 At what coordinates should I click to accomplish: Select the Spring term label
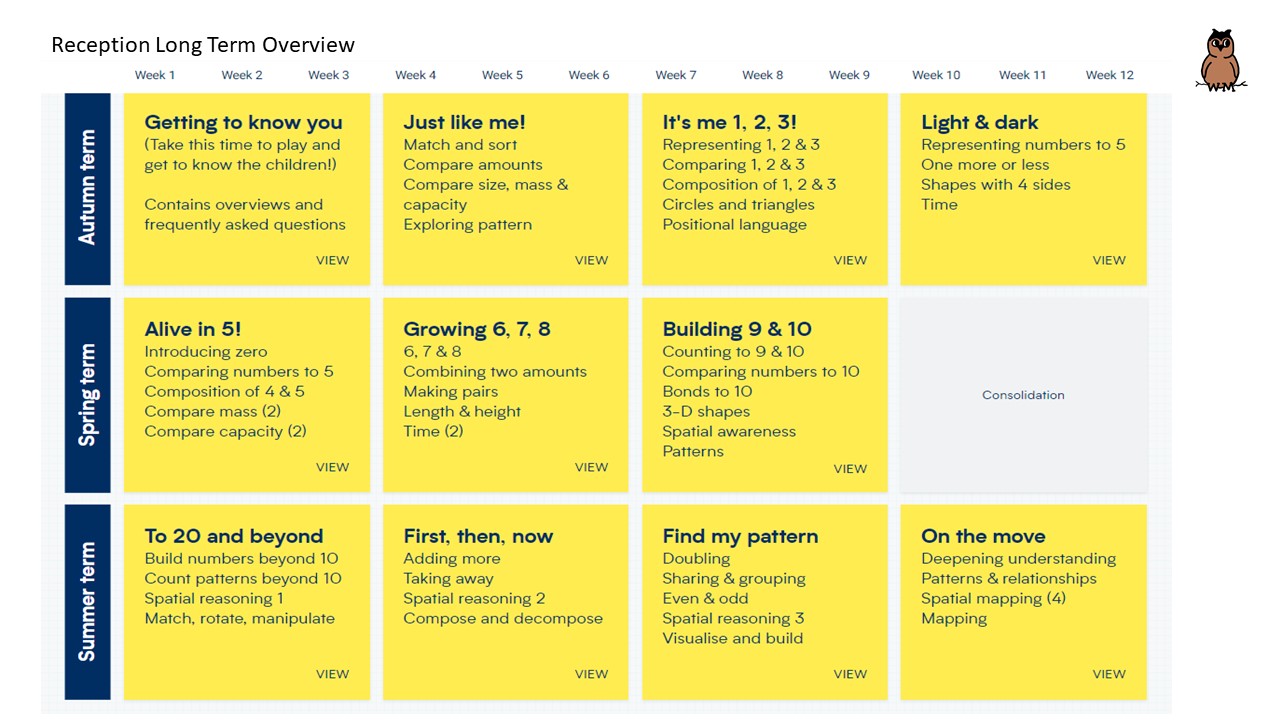pyautogui.click(x=88, y=395)
